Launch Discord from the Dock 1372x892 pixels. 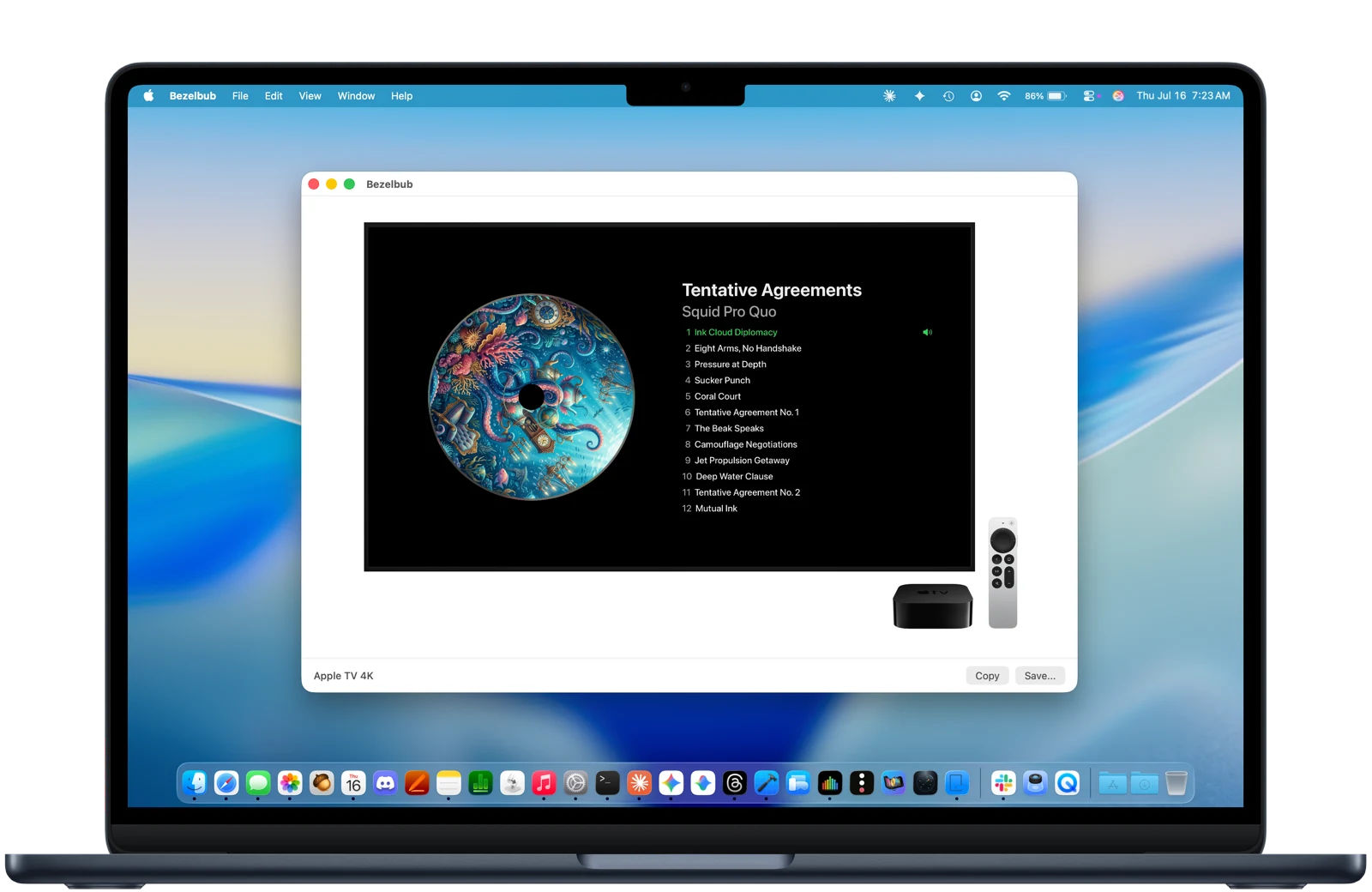(385, 782)
